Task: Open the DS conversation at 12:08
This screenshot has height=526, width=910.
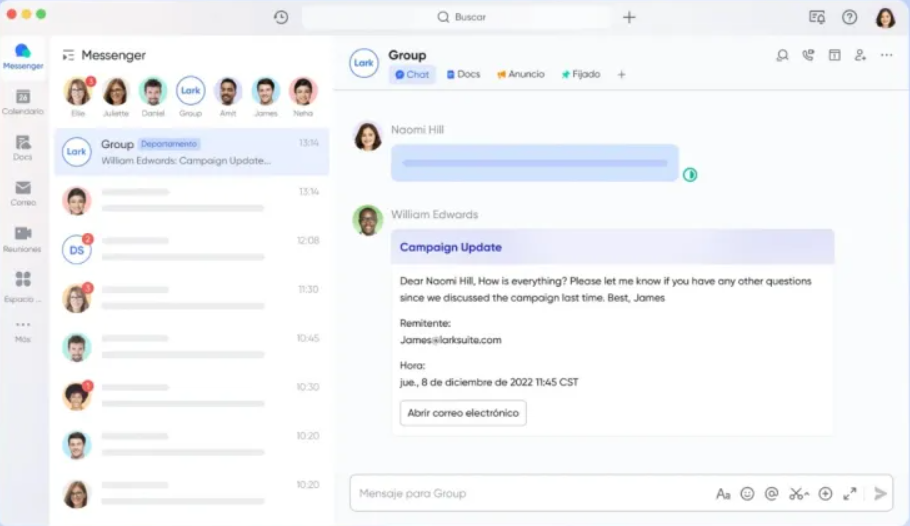Action: point(192,250)
